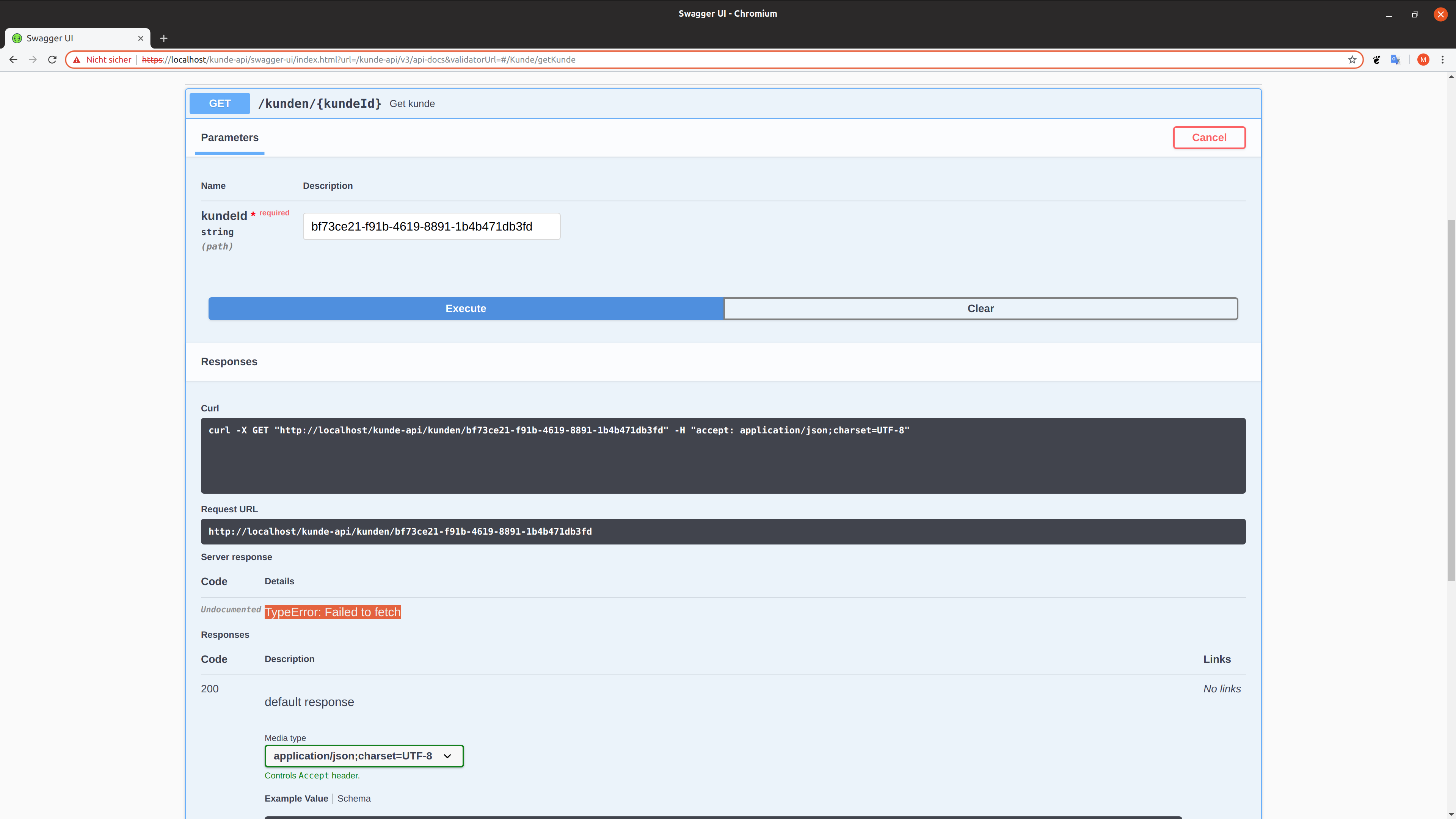Click the 'Undocumented' code label
The height and width of the screenshot is (819, 1456).
click(231, 609)
